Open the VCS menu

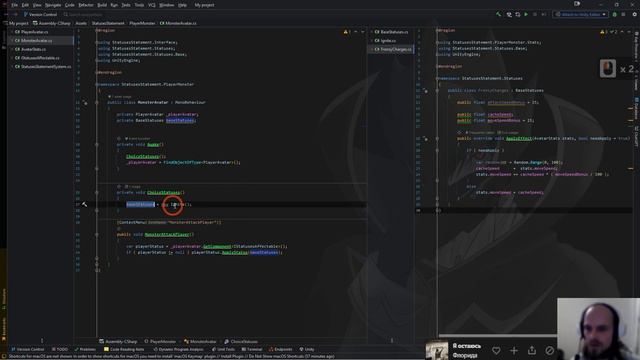click(151, 5)
